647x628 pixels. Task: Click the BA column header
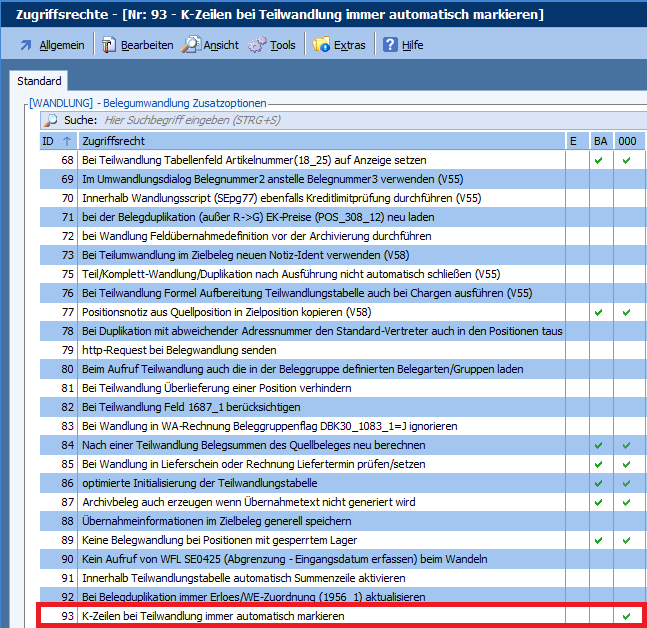tap(600, 141)
